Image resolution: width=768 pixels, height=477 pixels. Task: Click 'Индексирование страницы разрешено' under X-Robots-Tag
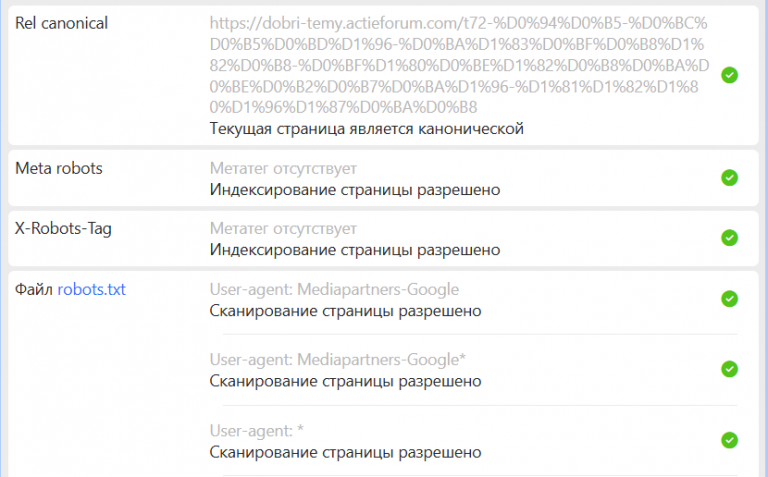pyautogui.click(x=355, y=250)
